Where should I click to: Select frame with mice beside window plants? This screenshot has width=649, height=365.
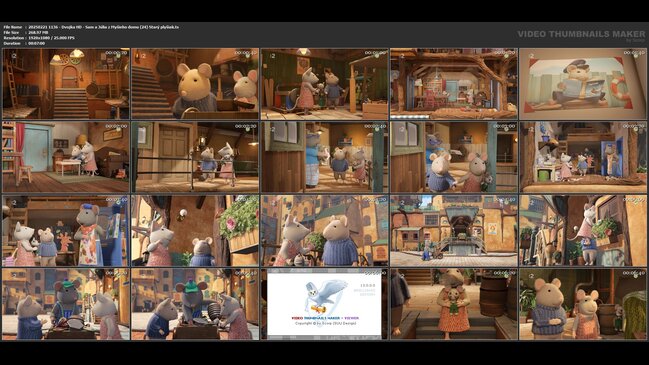(x=582, y=231)
